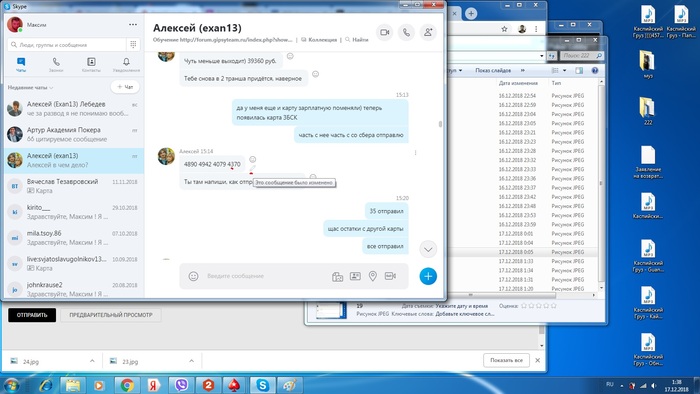Open the Chrome three-dot menu
The width and height of the screenshot is (700, 394).
point(536,29)
